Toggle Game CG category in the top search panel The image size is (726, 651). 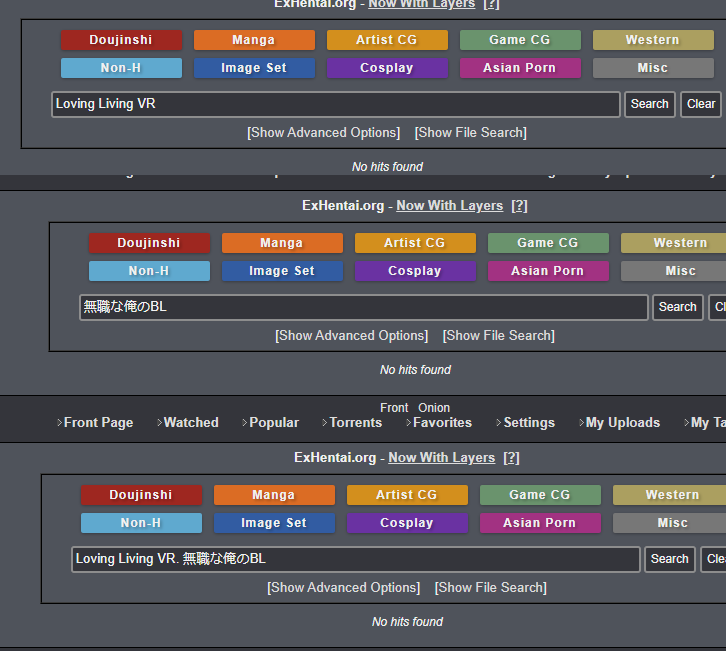(520, 40)
